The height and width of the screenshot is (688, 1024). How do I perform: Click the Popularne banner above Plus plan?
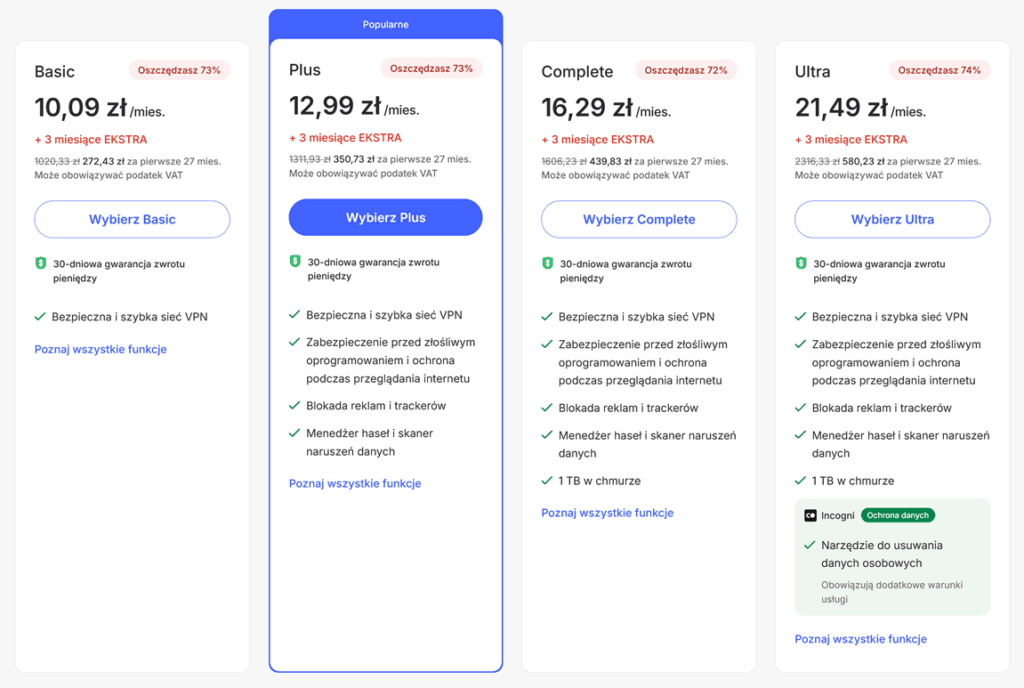pos(386,24)
